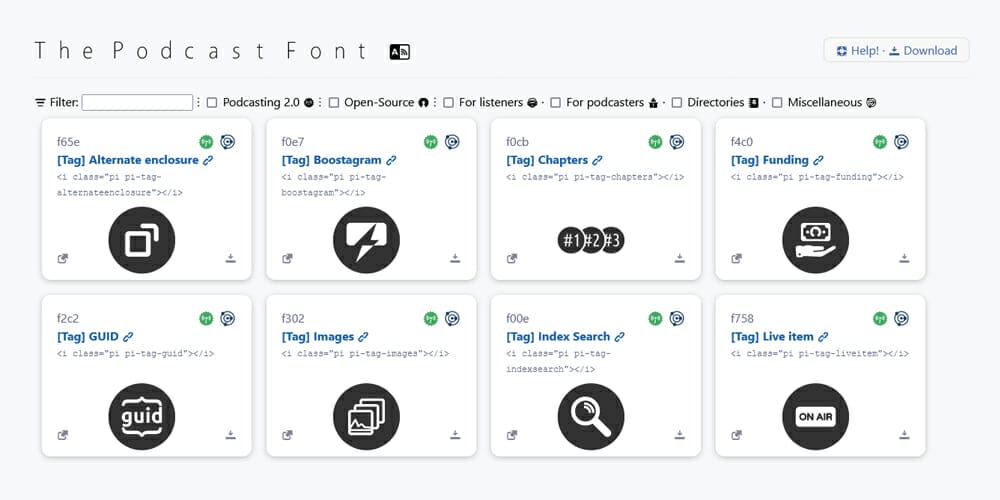Open external link on Chapters card
Viewport: 1000px width, 500px height.
[511, 258]
